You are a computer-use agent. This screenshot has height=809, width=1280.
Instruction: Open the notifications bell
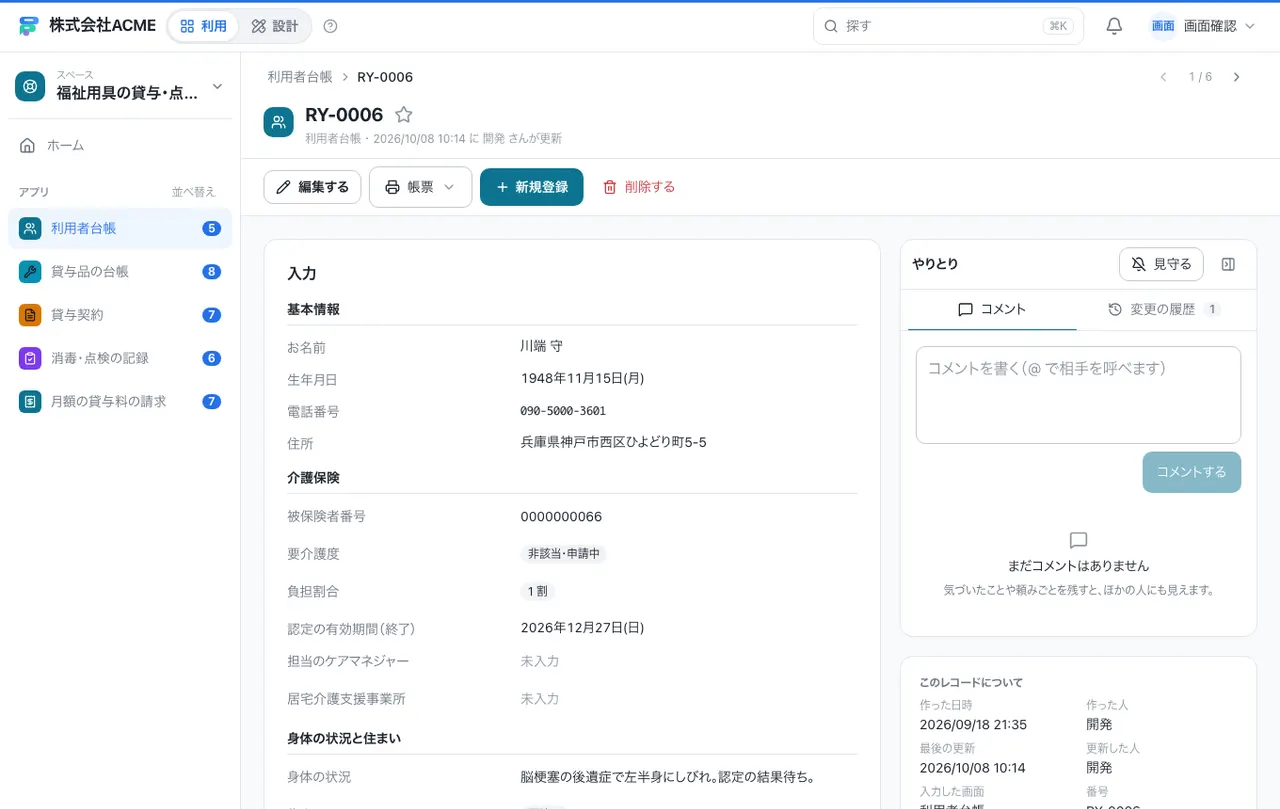click(x=1114, y=26)
